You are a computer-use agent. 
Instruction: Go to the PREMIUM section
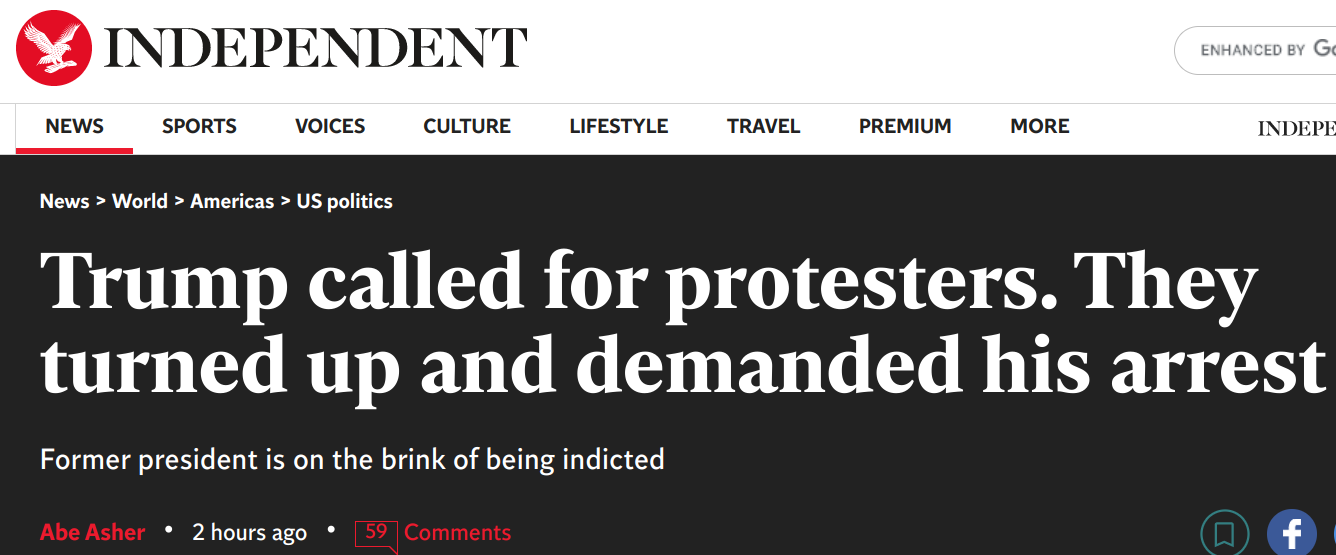(x=905, y=126)
